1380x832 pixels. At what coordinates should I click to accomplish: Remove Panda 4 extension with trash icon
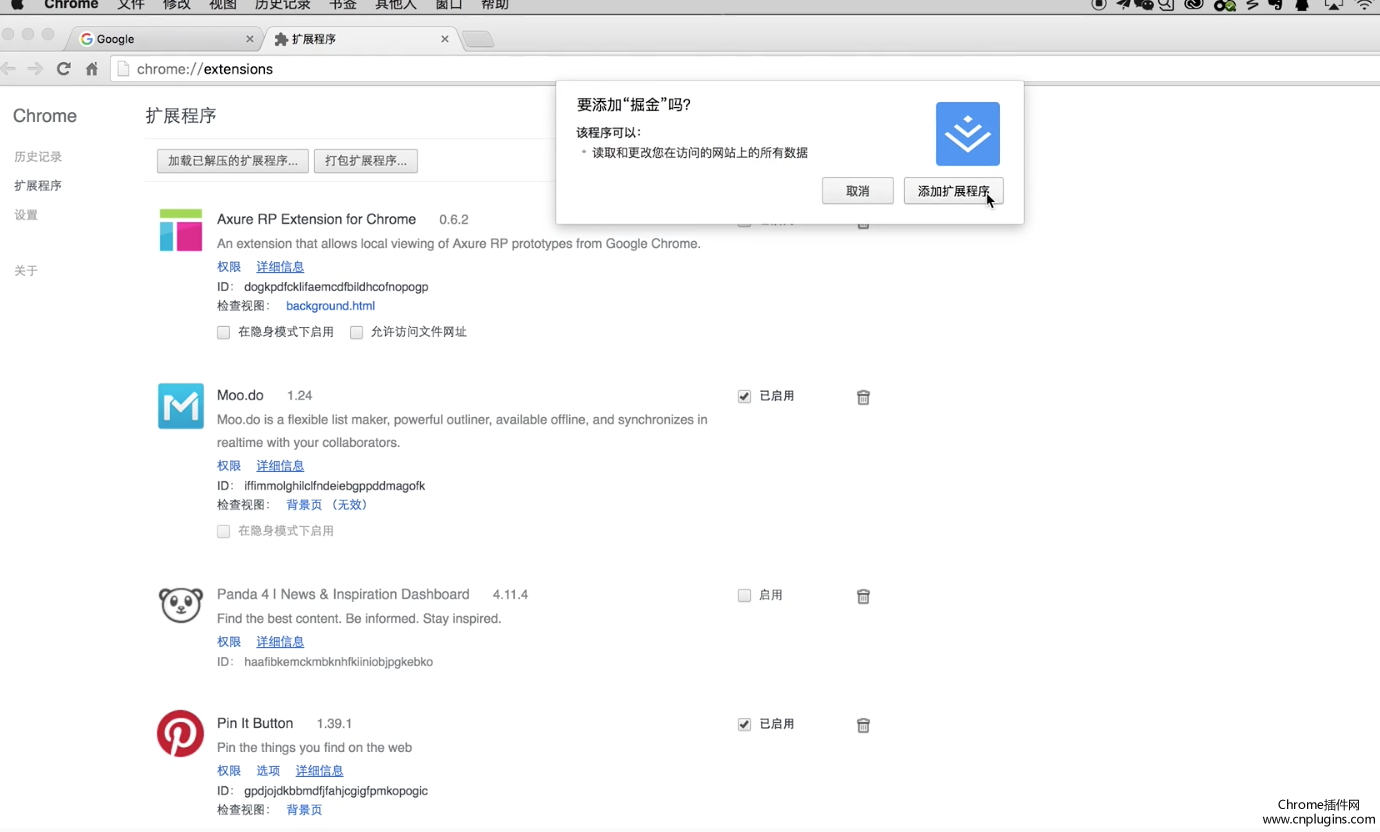click(863, 596)
